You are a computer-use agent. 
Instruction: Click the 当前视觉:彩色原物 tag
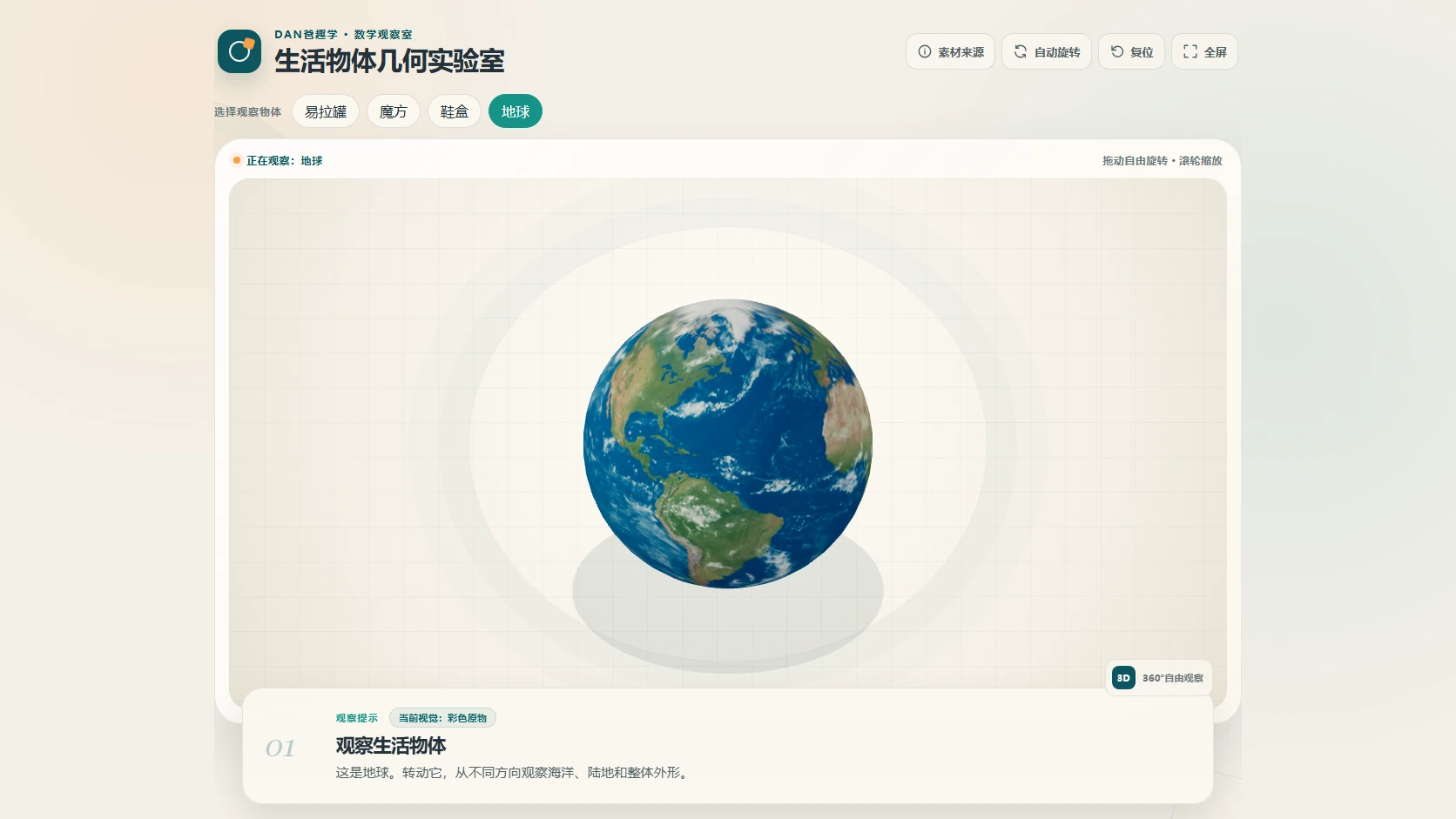click(442, 718)
